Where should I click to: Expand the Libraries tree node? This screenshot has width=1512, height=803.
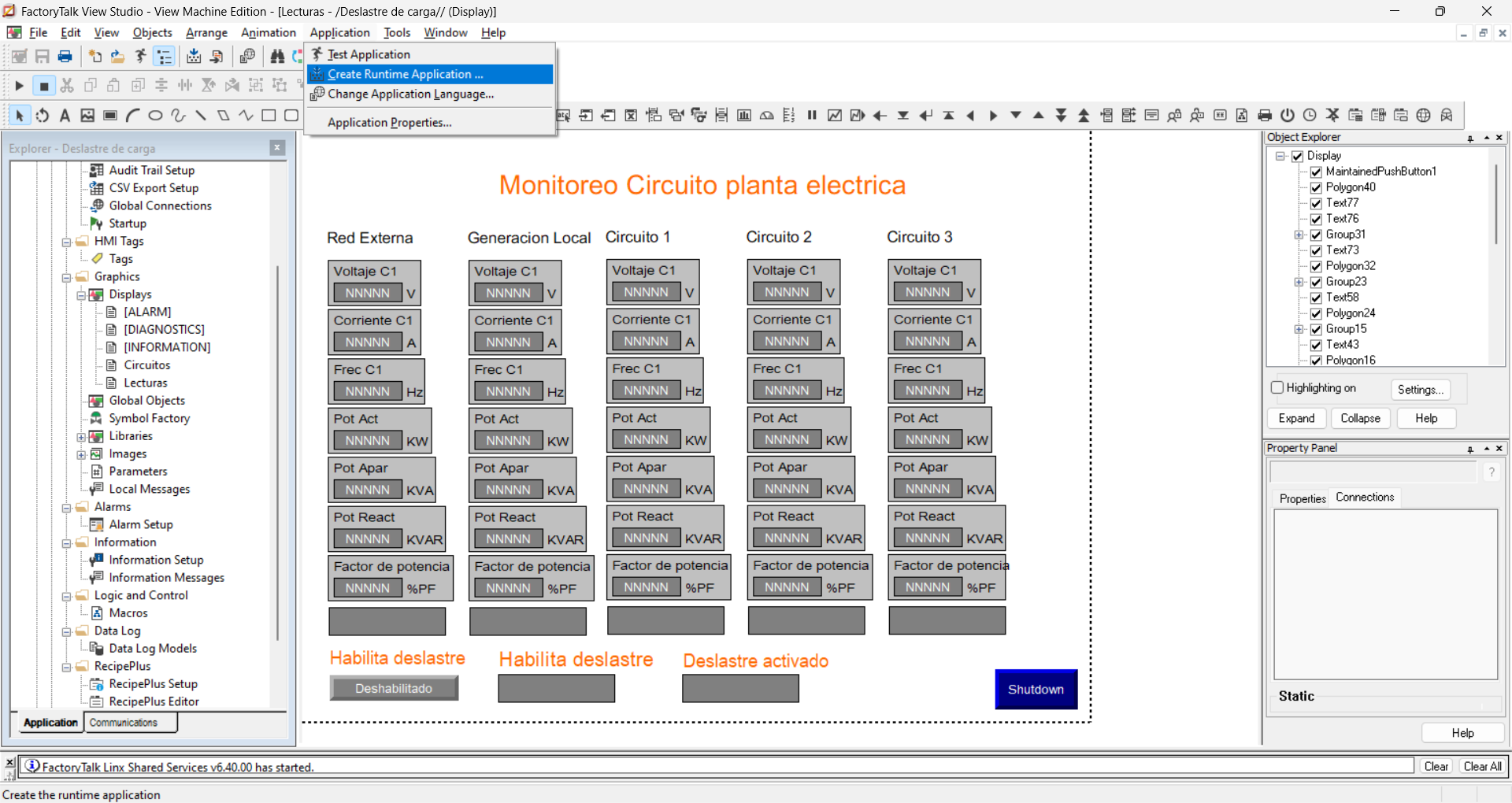click(81, 437)
